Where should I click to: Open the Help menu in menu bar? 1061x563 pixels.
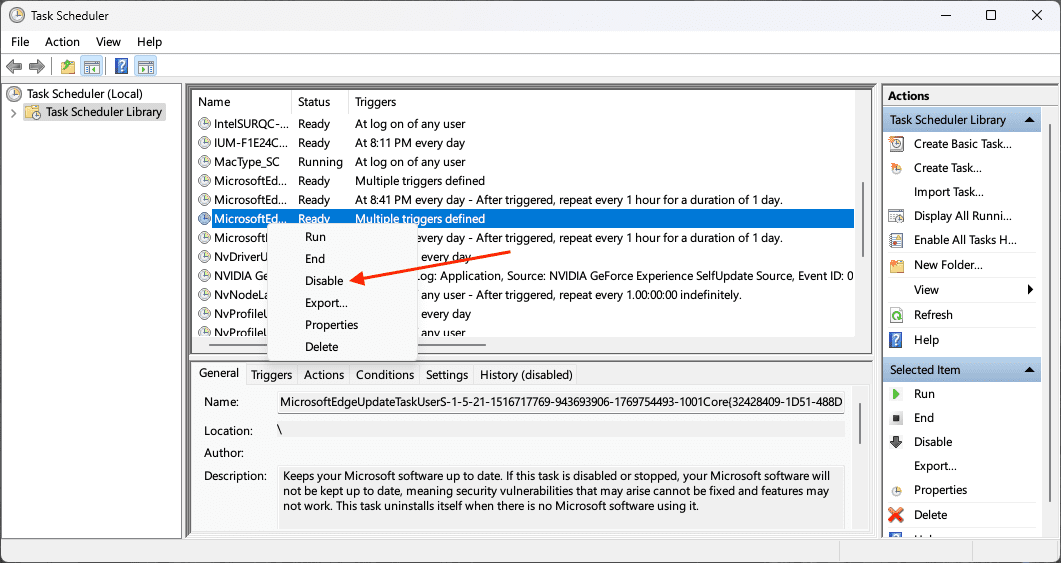[150, 41]
